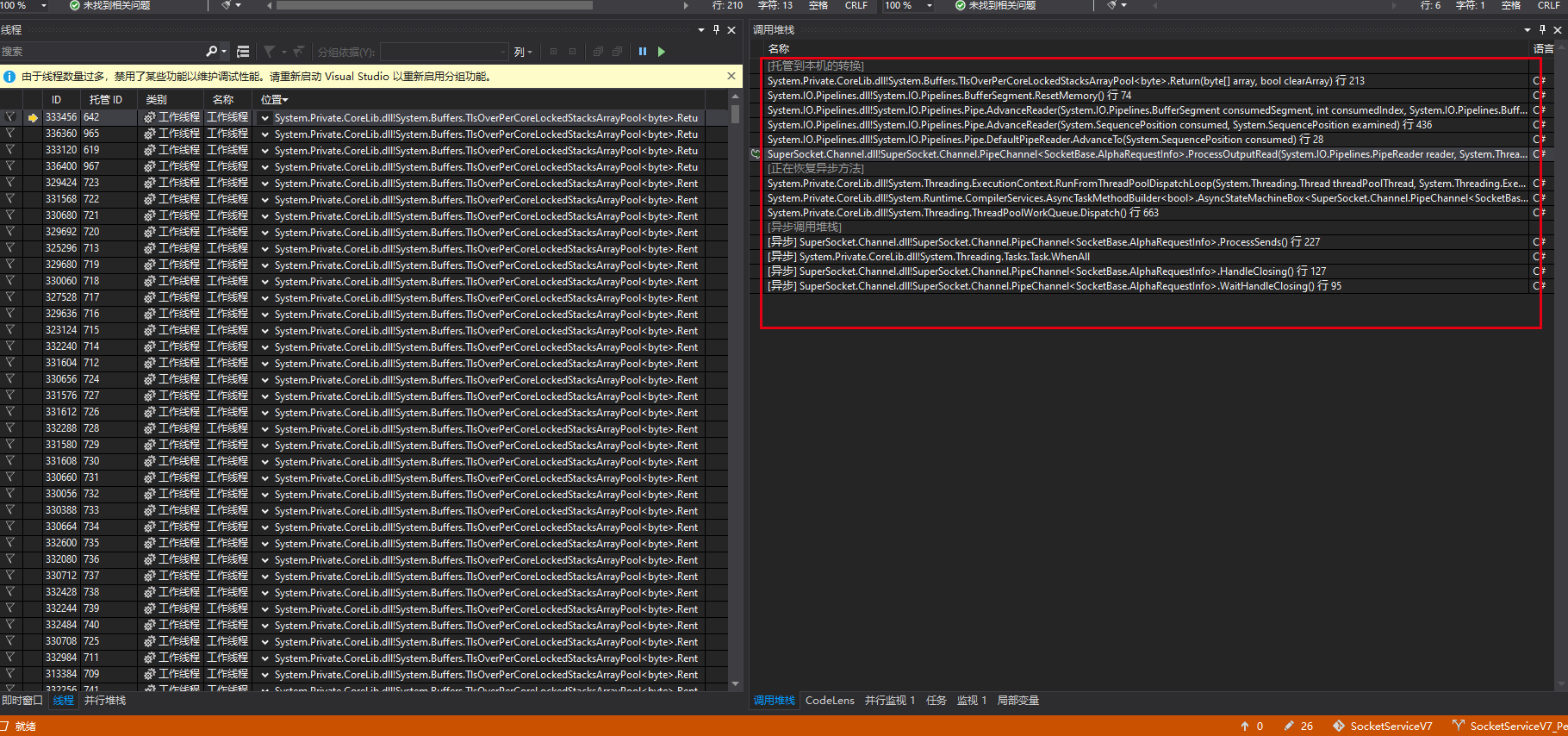Screen dimensions: 1568x736
Task: Click the pencil pending changes indicator showing 26
Action: (1298, 726)
